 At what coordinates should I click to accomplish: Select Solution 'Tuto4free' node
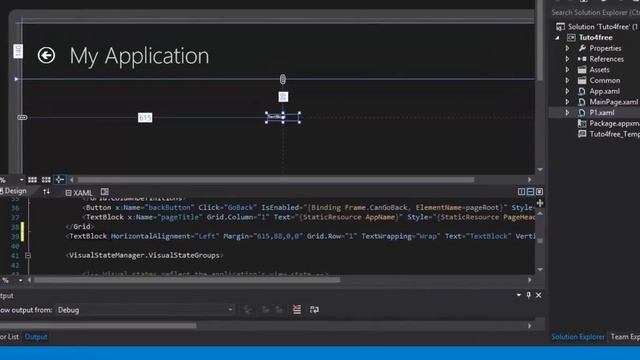(x=598, y=27)
